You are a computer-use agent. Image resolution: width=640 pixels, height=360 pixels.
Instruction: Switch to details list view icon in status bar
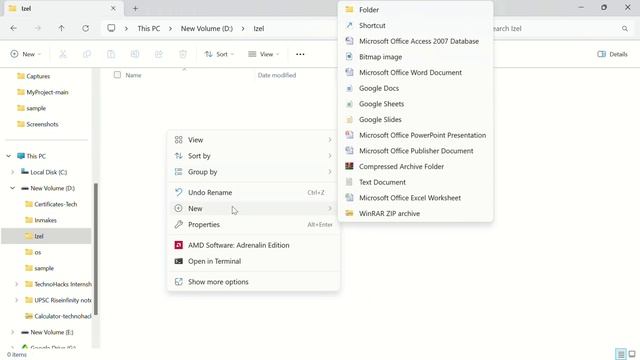[x=620, y=354]
